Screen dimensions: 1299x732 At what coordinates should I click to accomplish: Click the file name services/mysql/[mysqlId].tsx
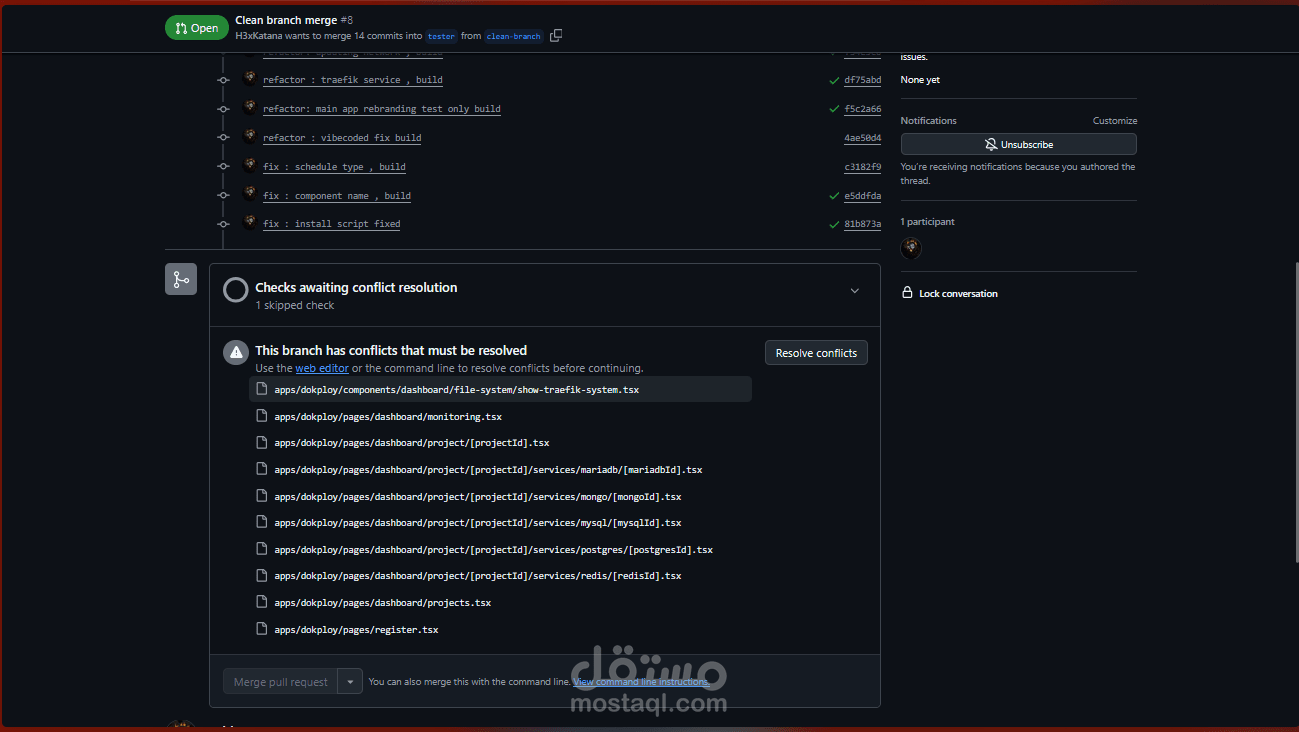point(478,523)
